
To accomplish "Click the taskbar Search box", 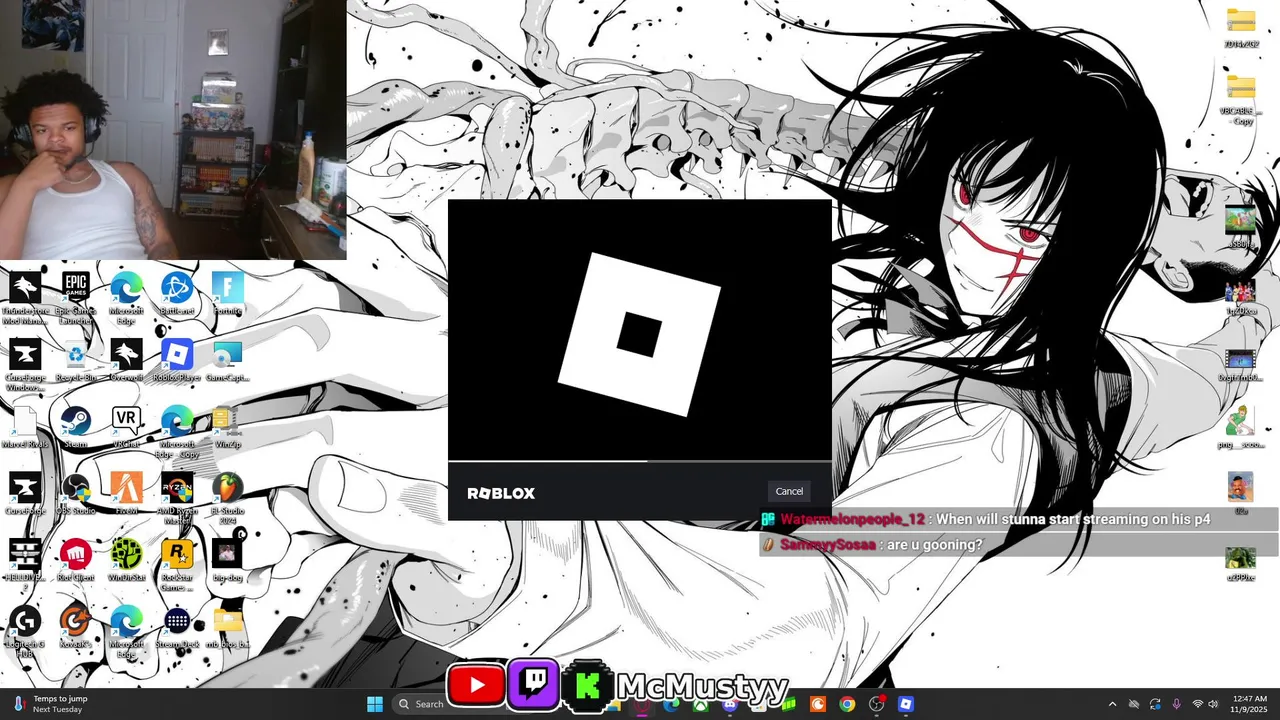I will click(x=421, y=704).
